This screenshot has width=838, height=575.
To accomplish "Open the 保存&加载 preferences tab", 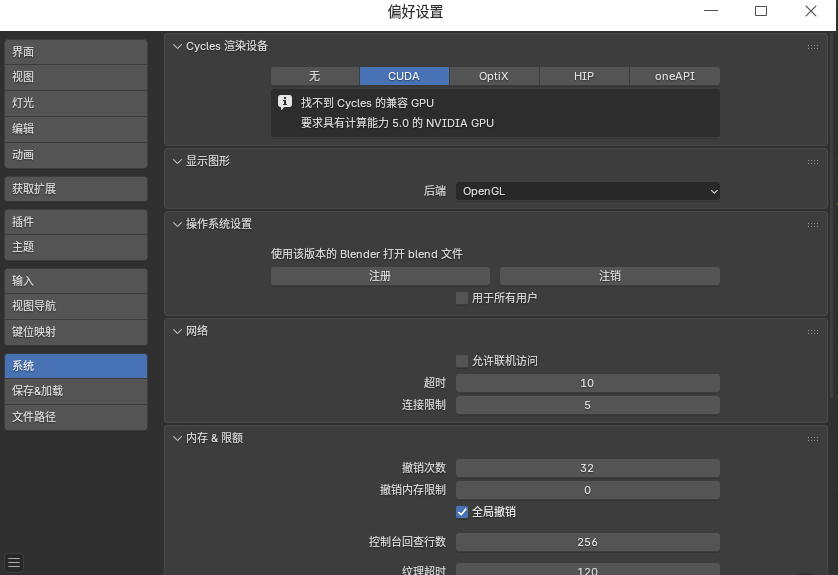I will tap(76, 391).
